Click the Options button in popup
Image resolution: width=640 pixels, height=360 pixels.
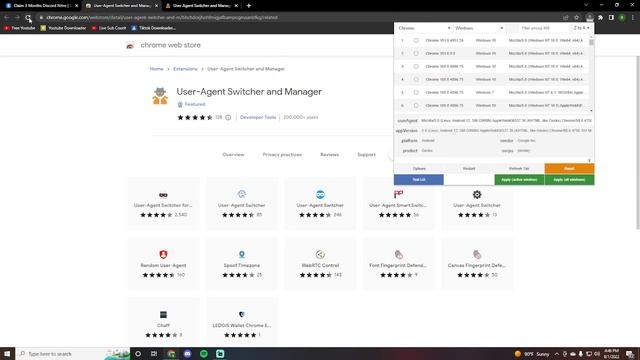[419, 169]
